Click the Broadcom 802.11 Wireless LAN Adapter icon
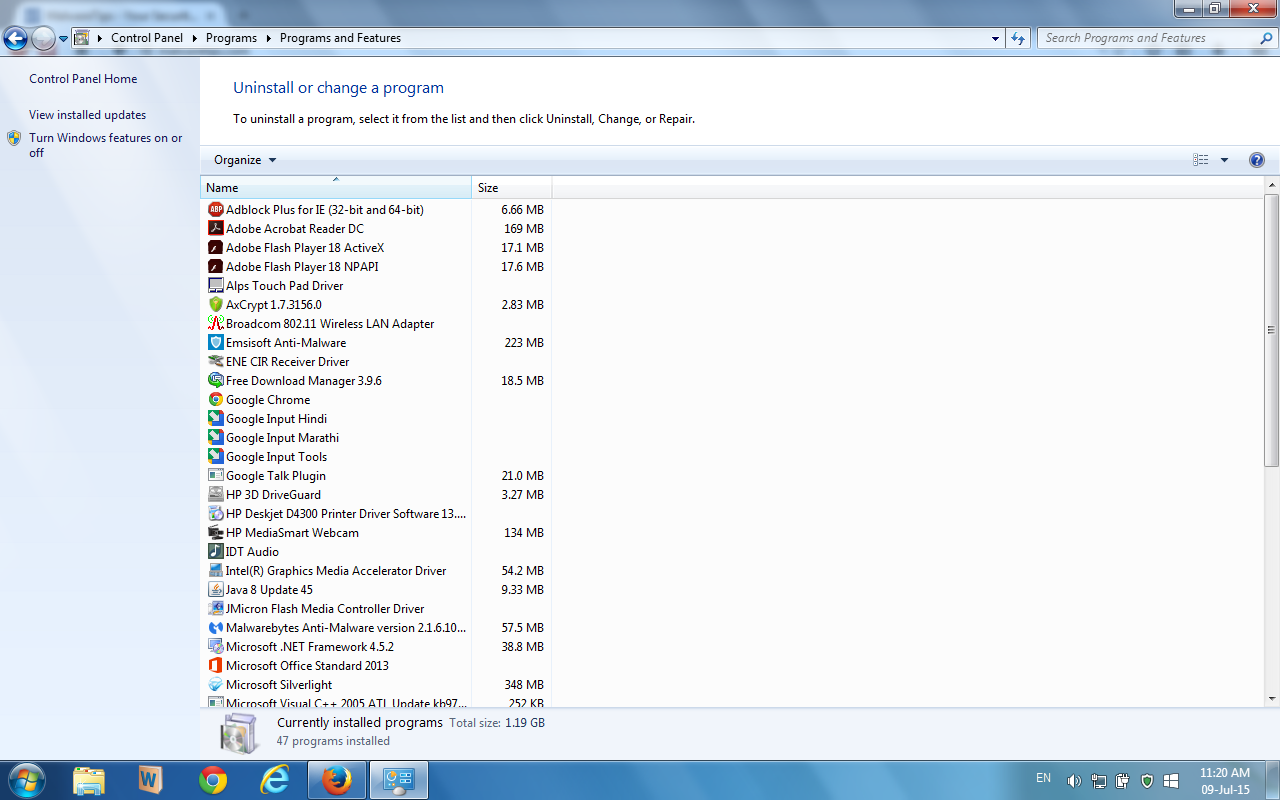 tap(215, 324)
